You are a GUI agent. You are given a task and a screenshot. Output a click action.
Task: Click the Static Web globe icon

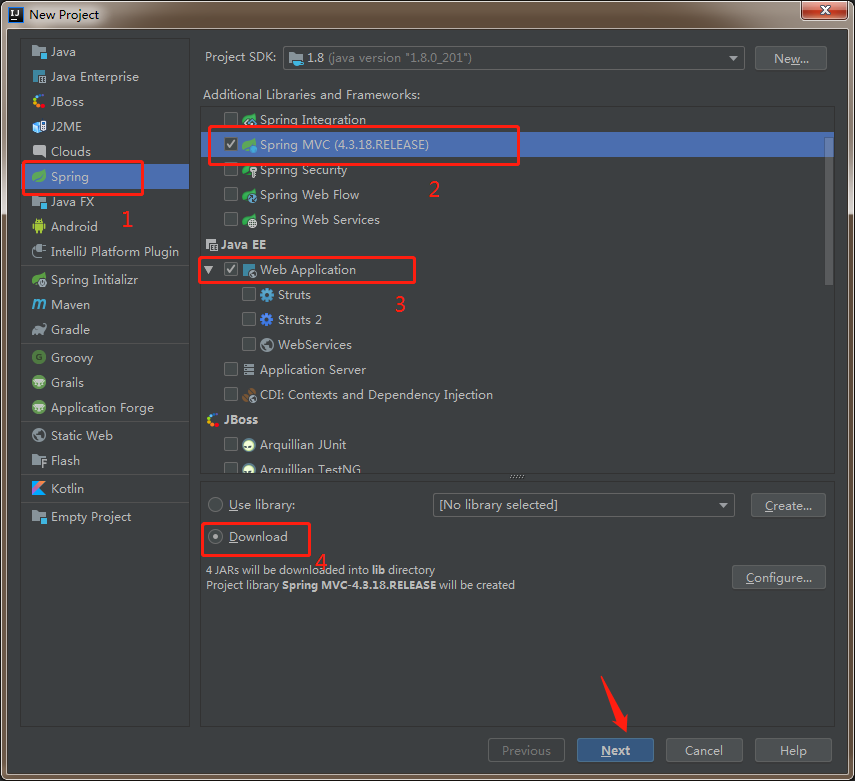coord(39,435)
